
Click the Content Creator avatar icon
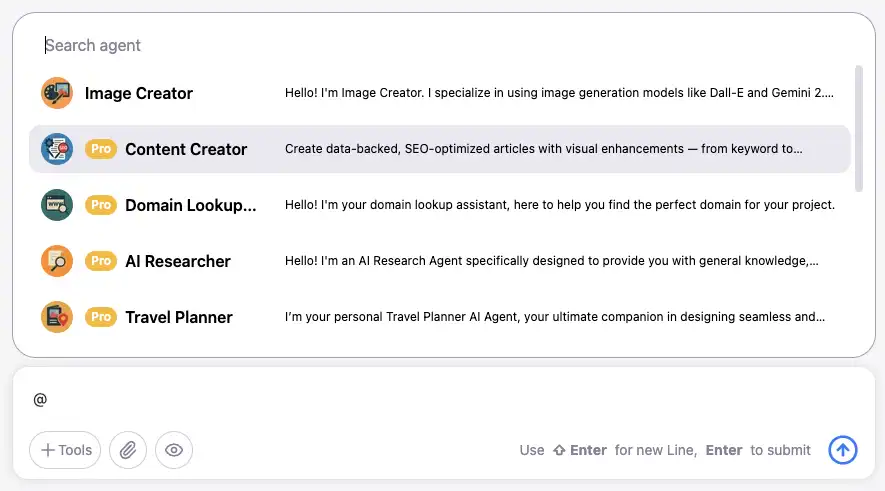coord(56,149)
